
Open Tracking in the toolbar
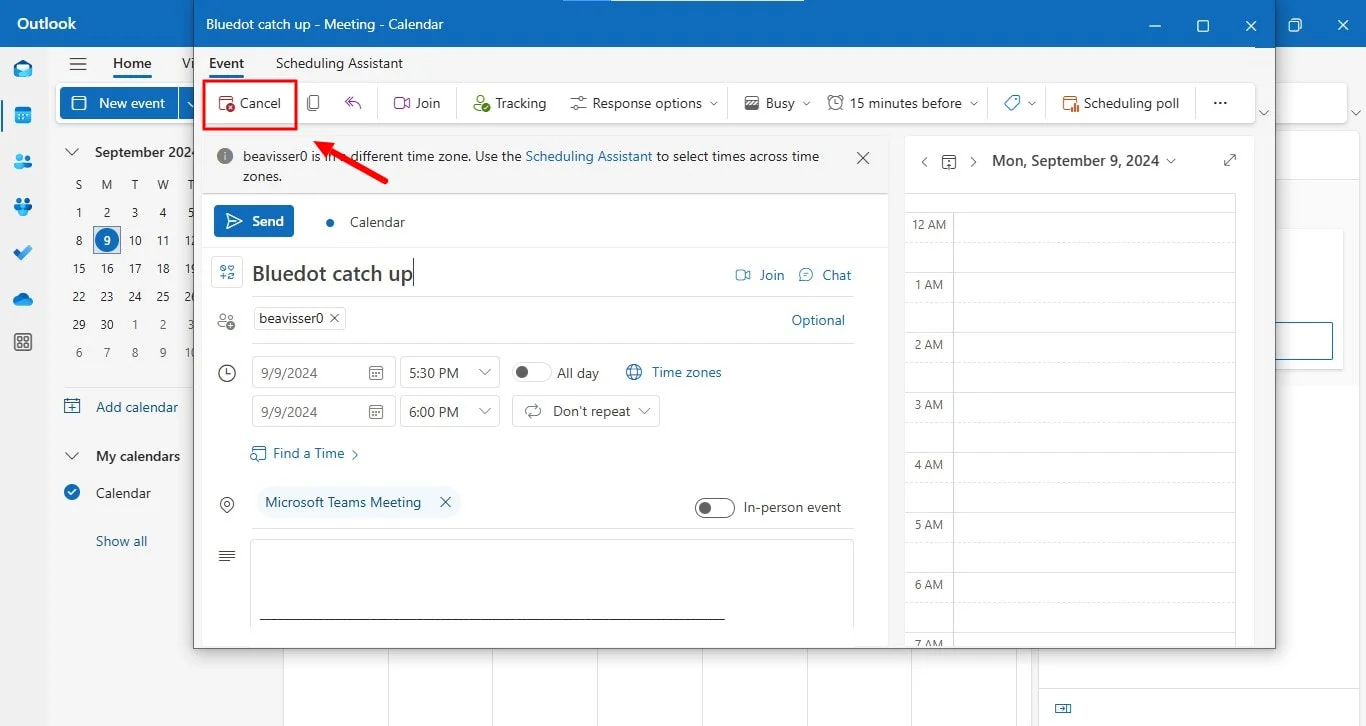pyautogui.click(x=510, y=103)
